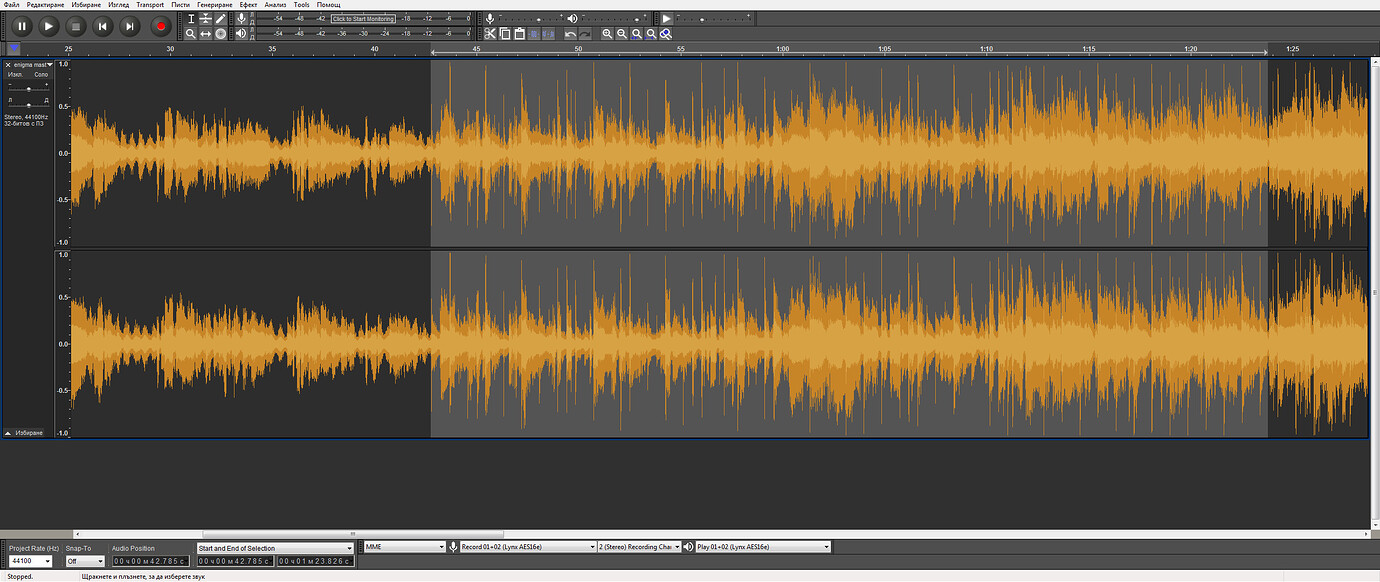Select the Selection tool
This screenshot has width=1380, height=582.
[x=191, y=18]
